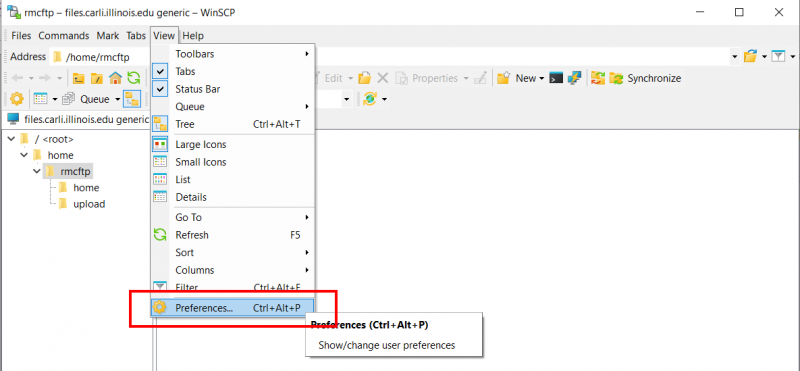This screenshot has height=371, width=800.
Task: Collapse the root tree node chevron
Action: pyautogui.click(x=11, y=138)
